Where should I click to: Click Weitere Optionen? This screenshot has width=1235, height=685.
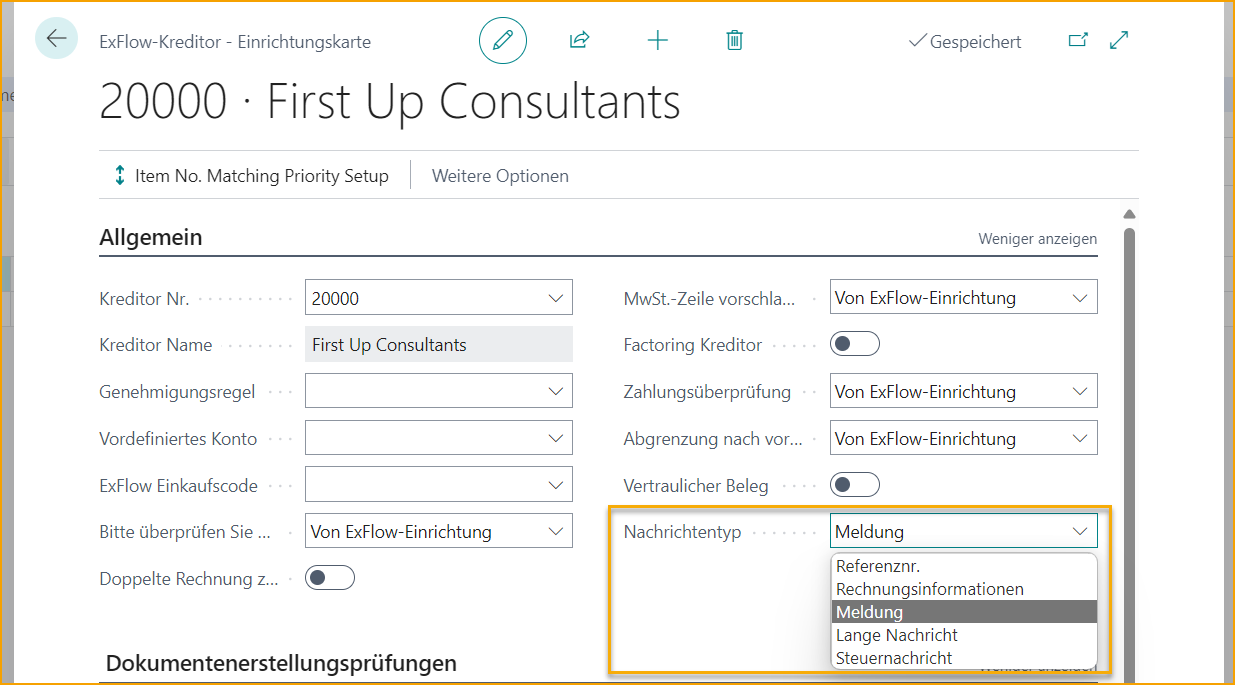(500, 176)
